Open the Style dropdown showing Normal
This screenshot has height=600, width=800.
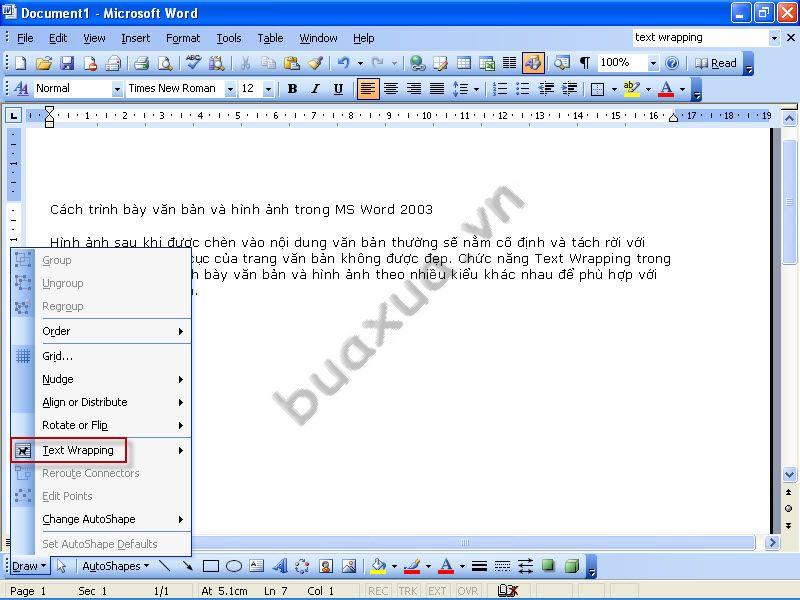tap(117, 89)
